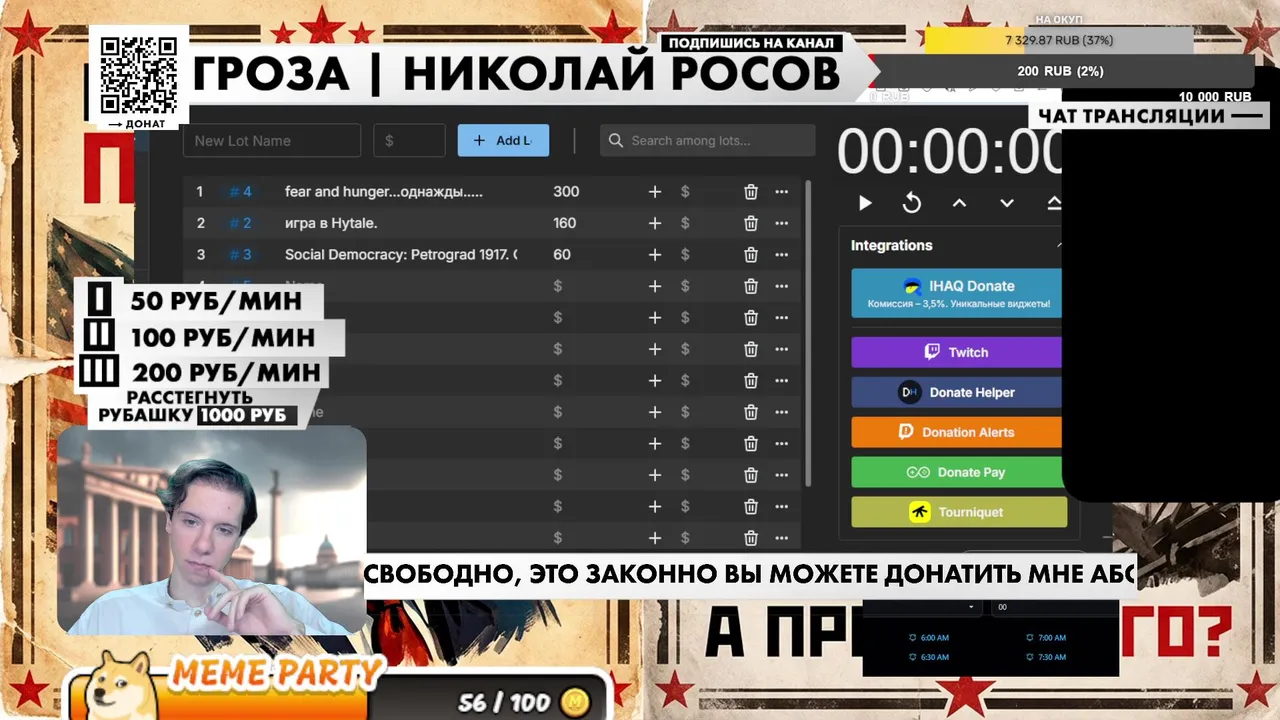Open more options for fear and hunger lot
The image size is (1280, 720).
click(x=782, y=192)
